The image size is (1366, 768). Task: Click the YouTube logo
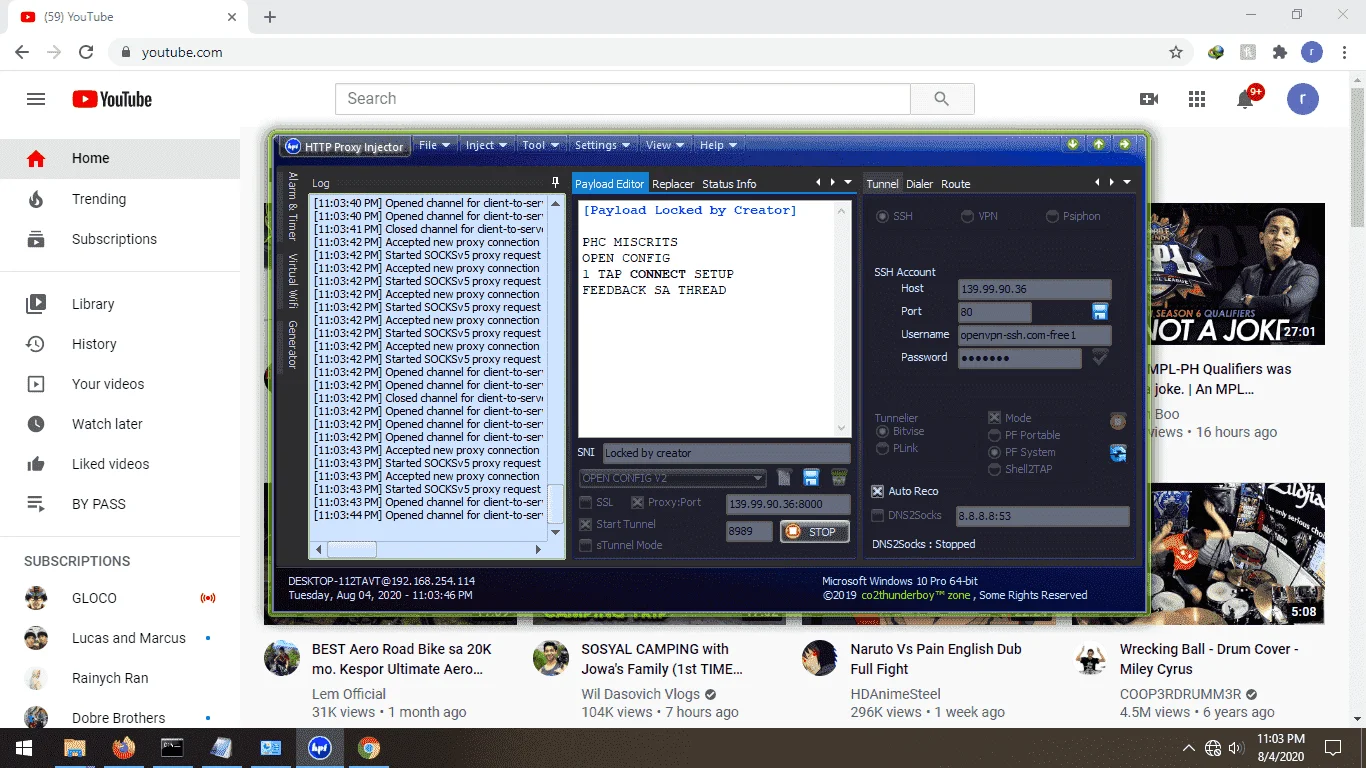pyautogui.click(x=112, y=99)
